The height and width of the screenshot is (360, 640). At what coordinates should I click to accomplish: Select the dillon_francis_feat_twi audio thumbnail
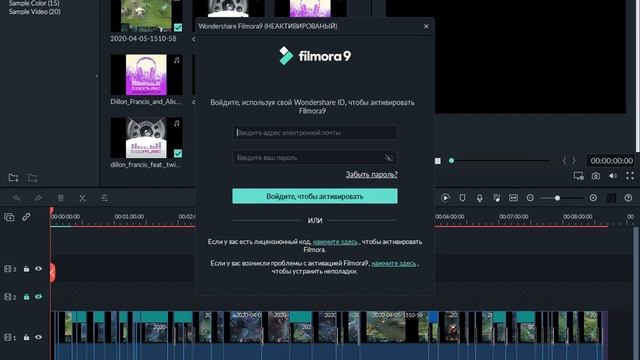[x=147, y=138]
